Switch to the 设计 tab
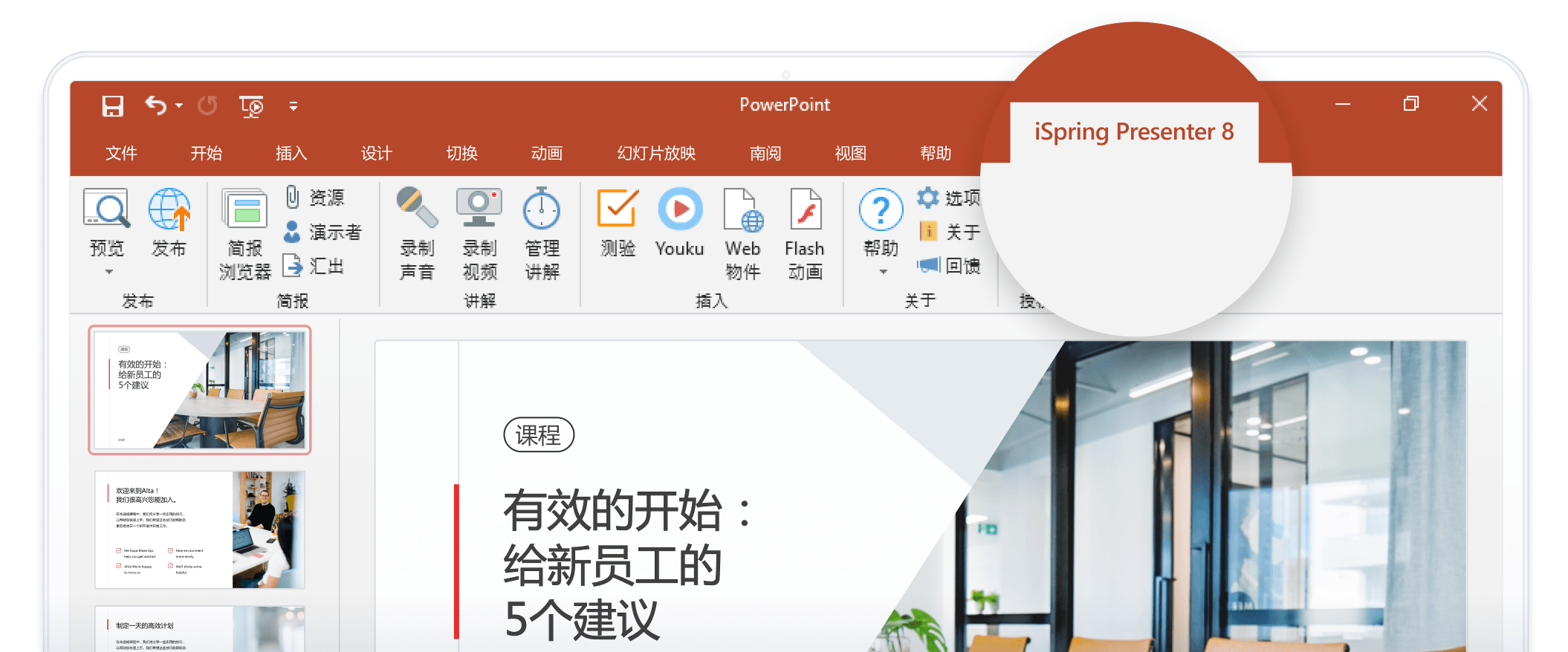The height and width of the screenshot is (652, 1568). click(x=377, y=153)
